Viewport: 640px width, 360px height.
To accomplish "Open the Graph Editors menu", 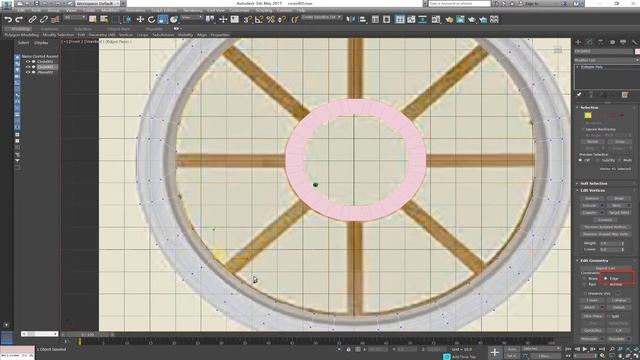I will click(164, 10).
